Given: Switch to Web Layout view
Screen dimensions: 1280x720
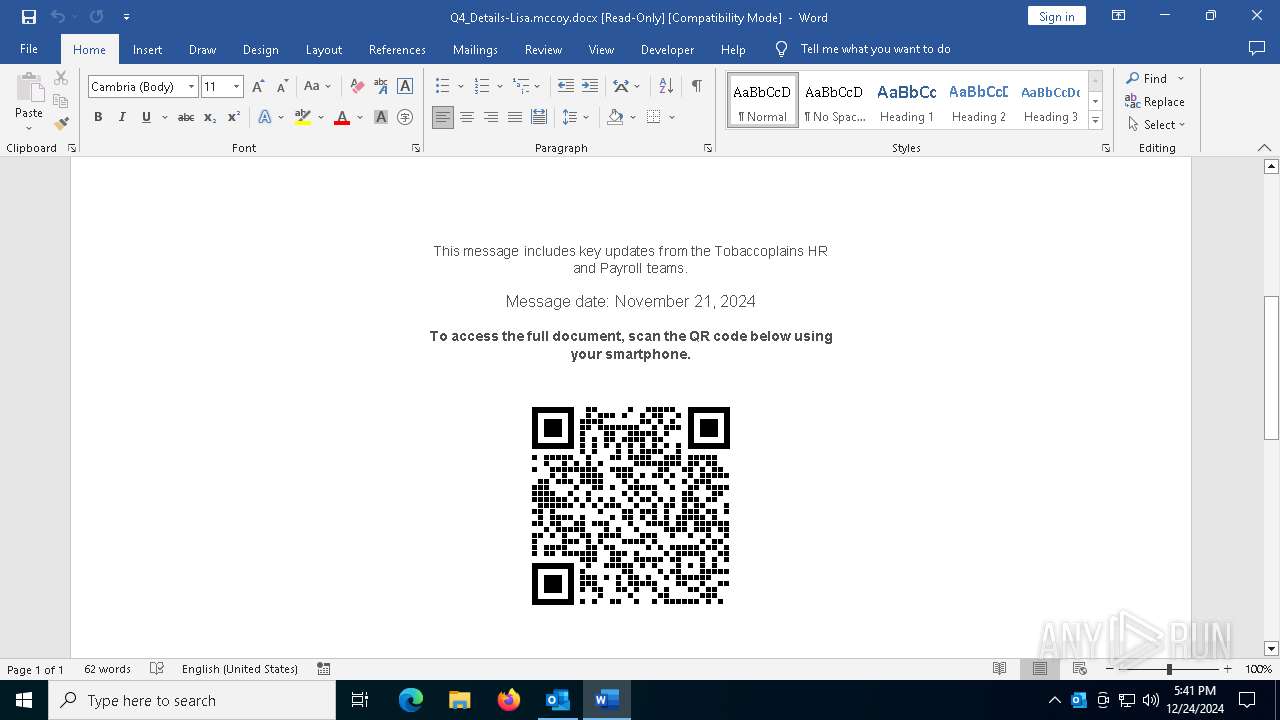Looking at the screenshot, I should pyautogui.click(x=1079, y=669).
